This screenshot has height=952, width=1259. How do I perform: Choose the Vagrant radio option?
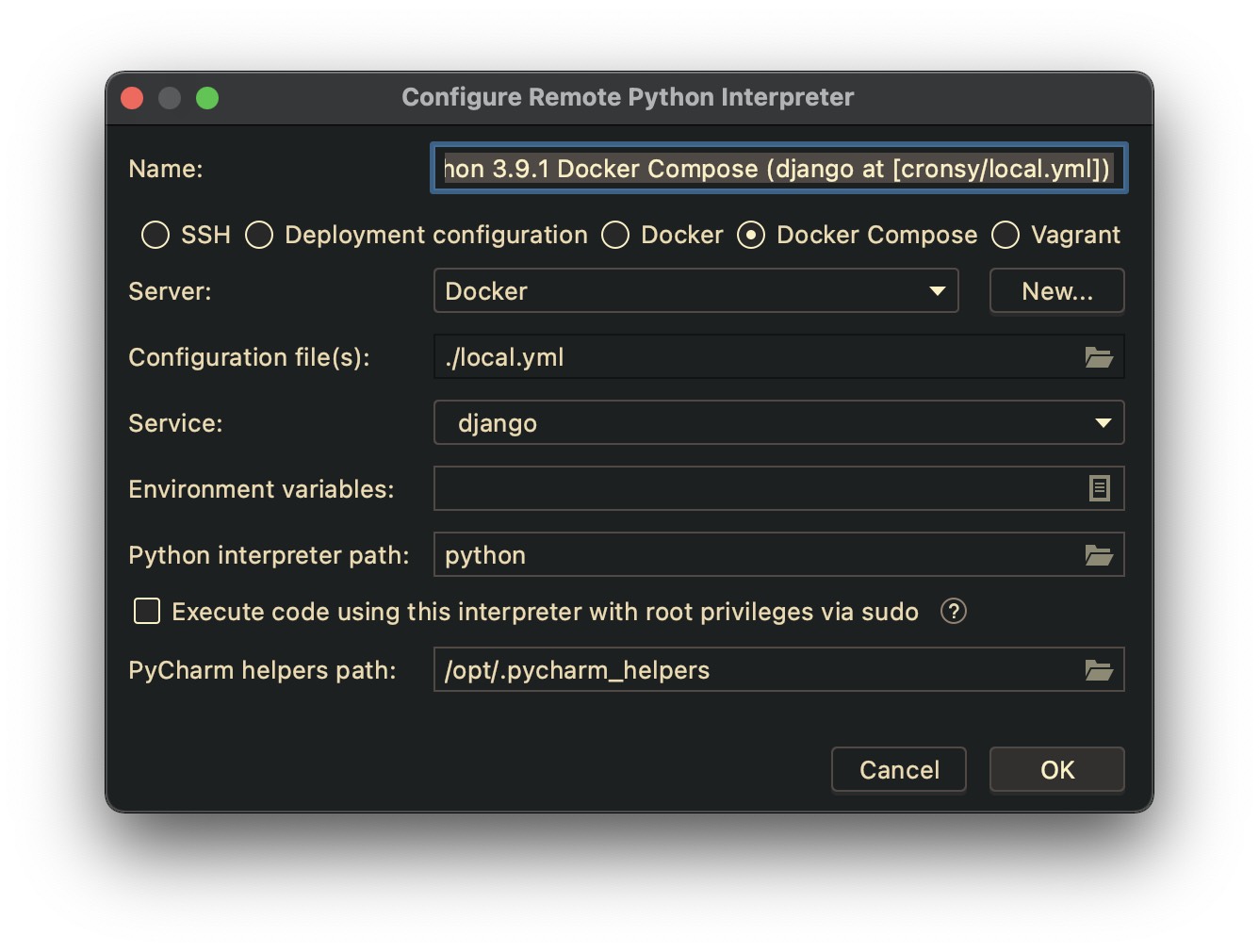(1006, 235)
